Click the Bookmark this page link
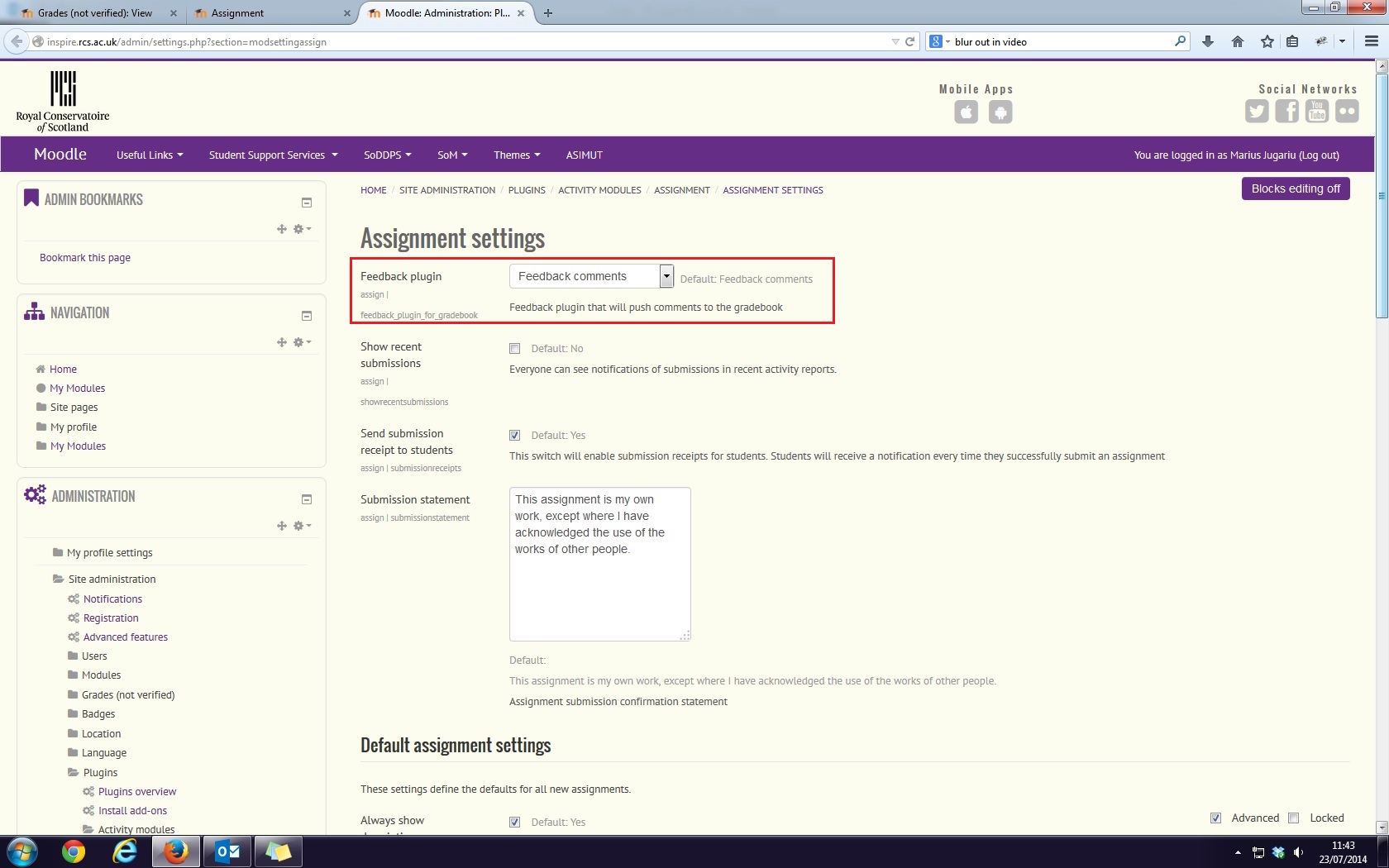 click(85, 258)
